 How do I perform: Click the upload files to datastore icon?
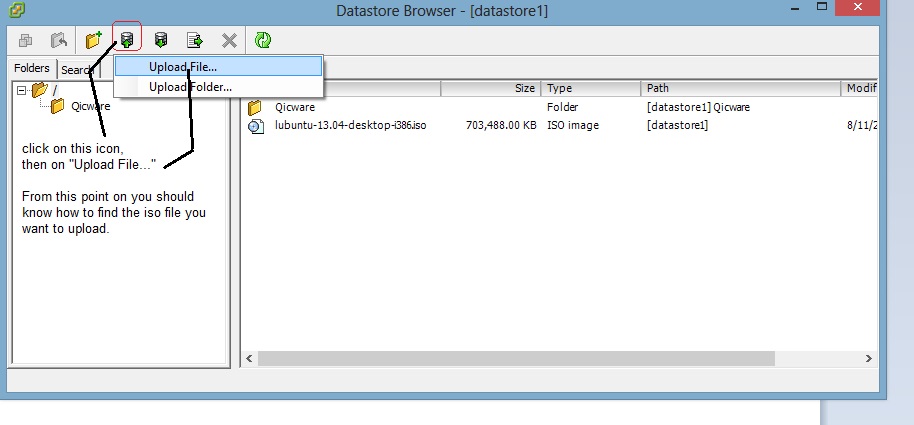[127, 41]
